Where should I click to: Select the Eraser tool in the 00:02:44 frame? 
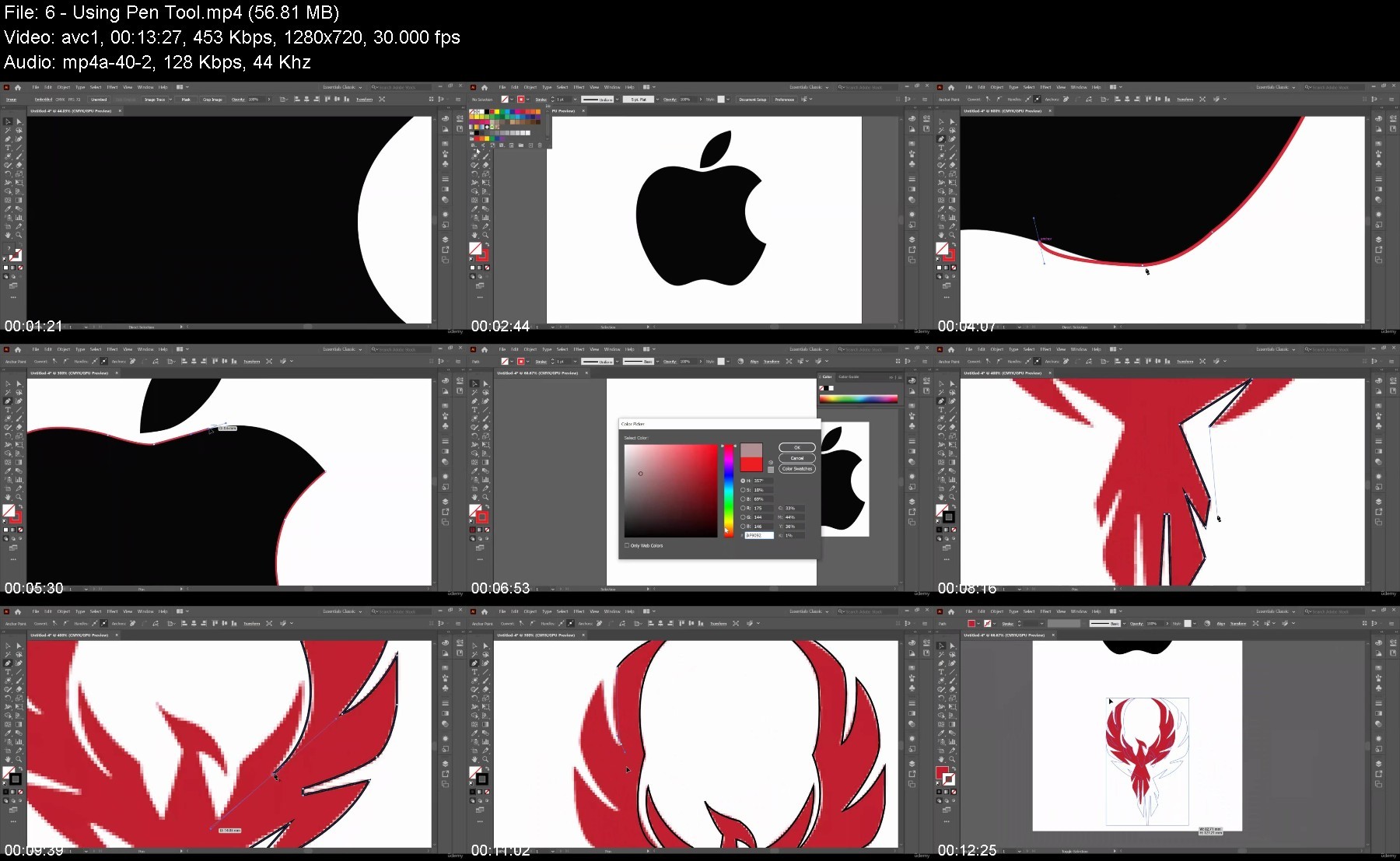485,165
